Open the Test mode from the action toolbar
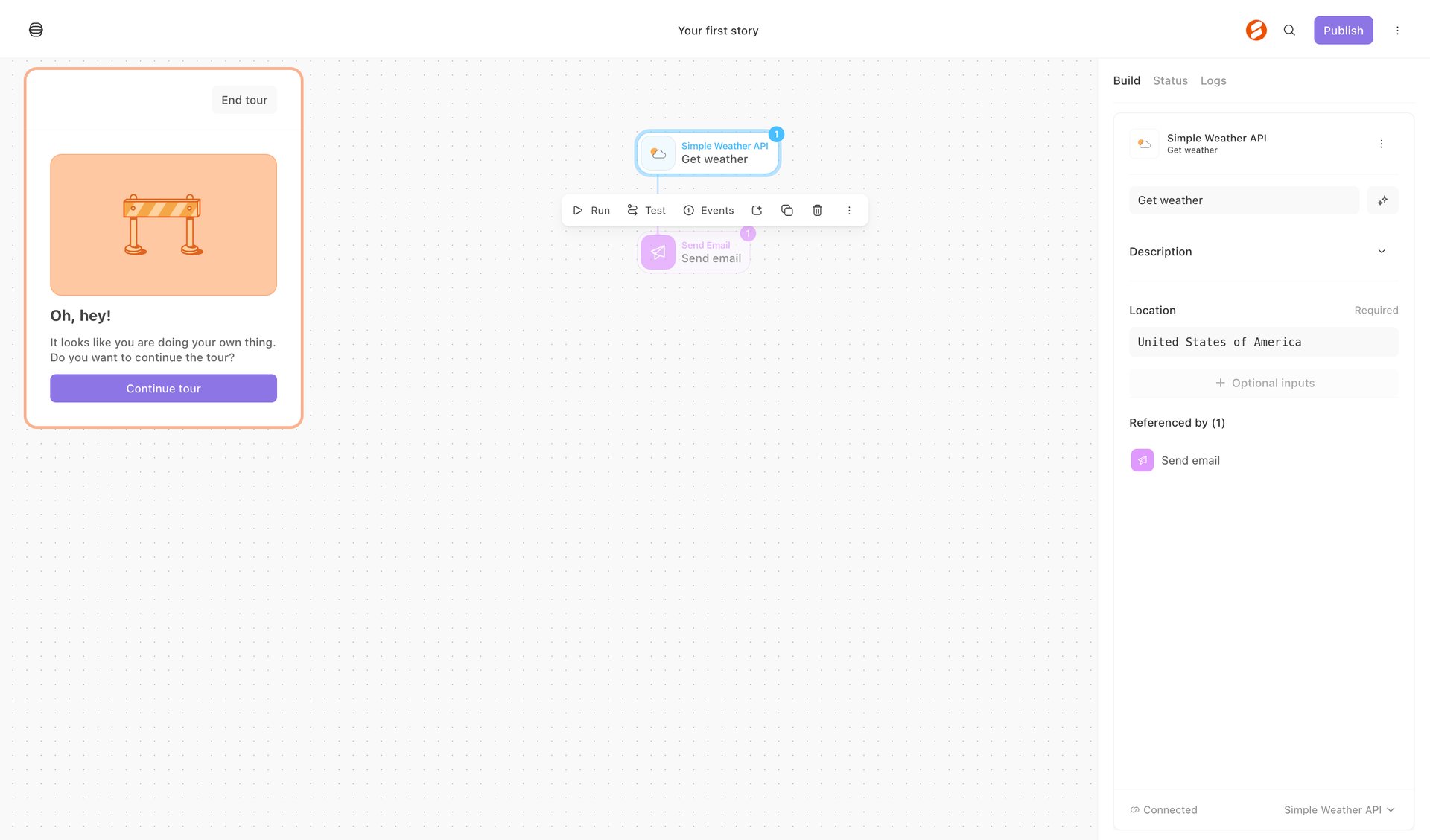Image resolution: width=1430 pixels, height=840 pixels. [646, 210]
